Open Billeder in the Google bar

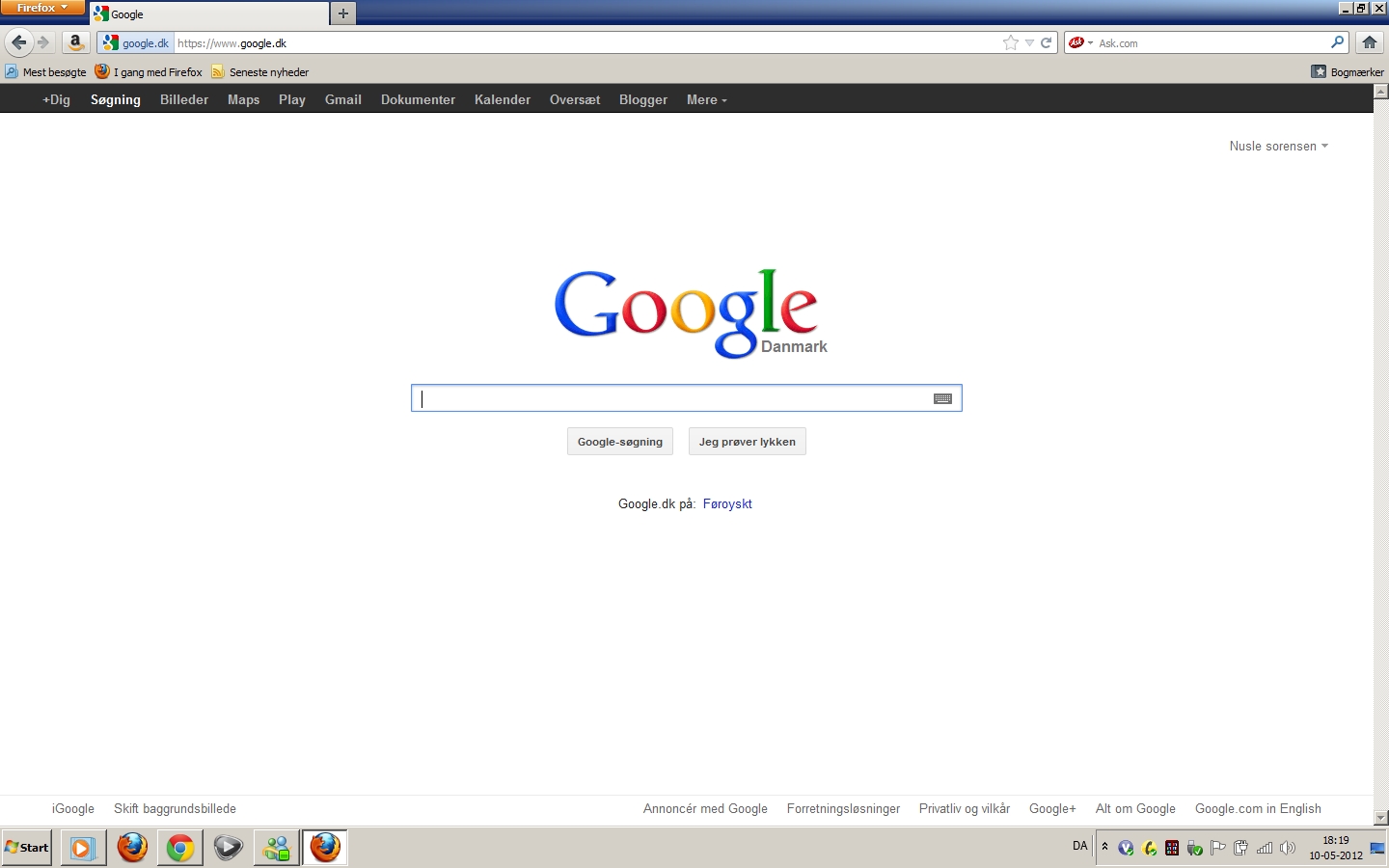click(x=184, y=99)
